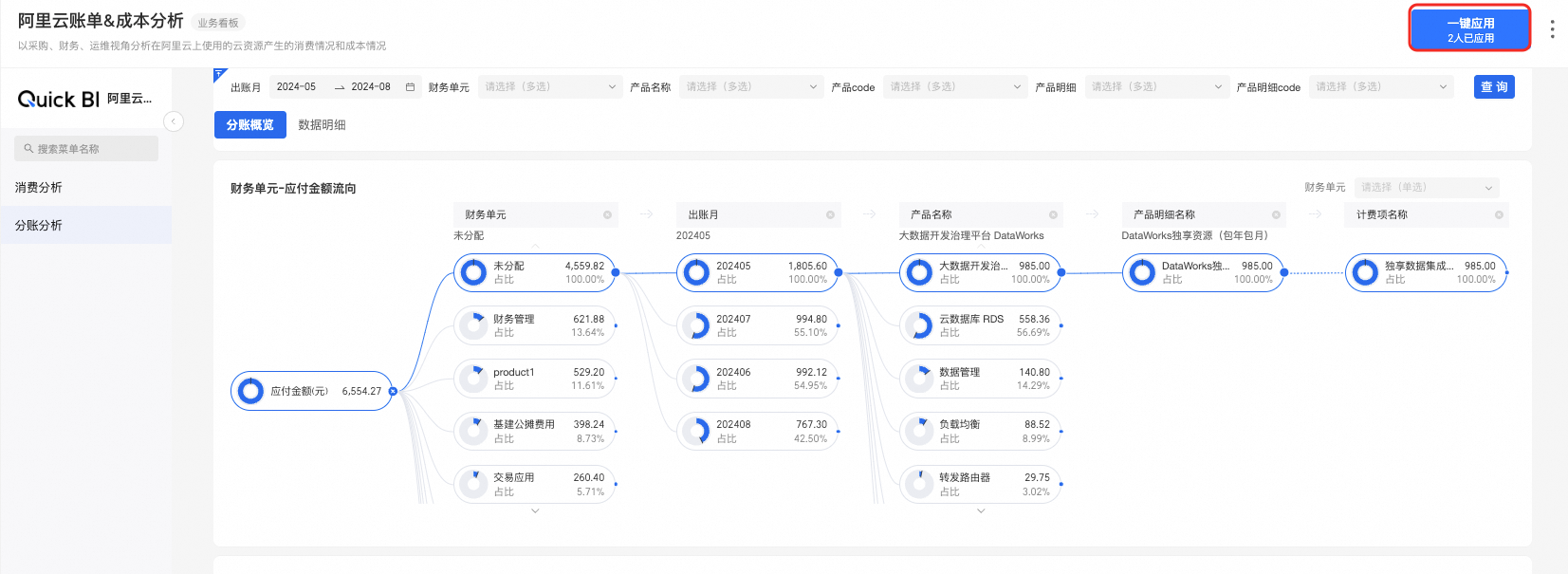Image resolution: width=1568 pixels, height=574 pixels.
Task: Click the 一键应用 button
Action: click(1470, 29)
